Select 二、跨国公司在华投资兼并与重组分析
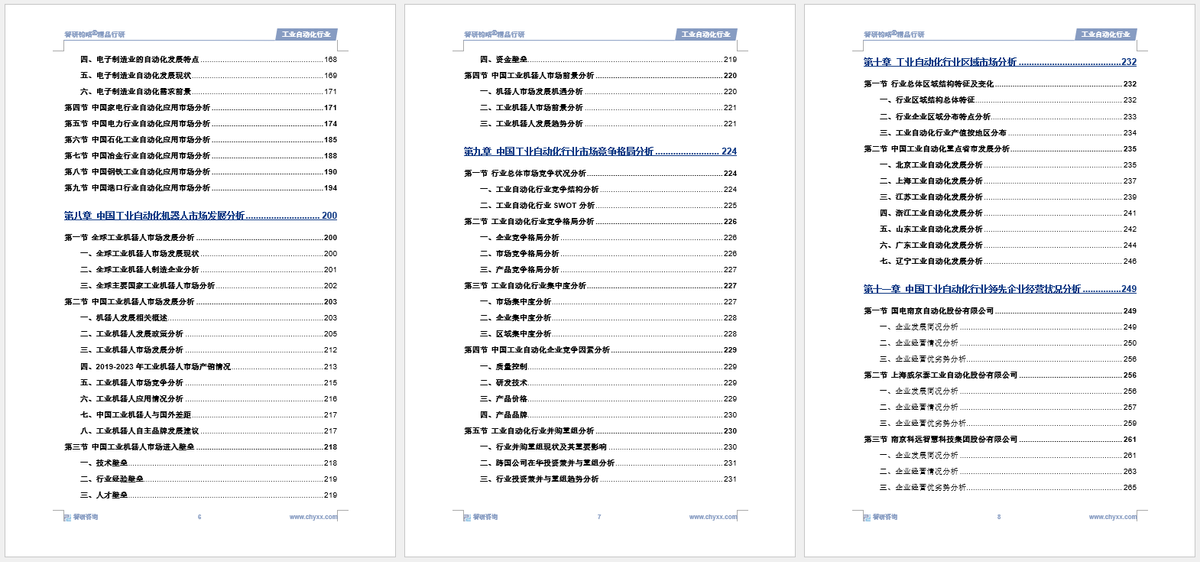1200x562 pixels. click(x=608, y=463)
